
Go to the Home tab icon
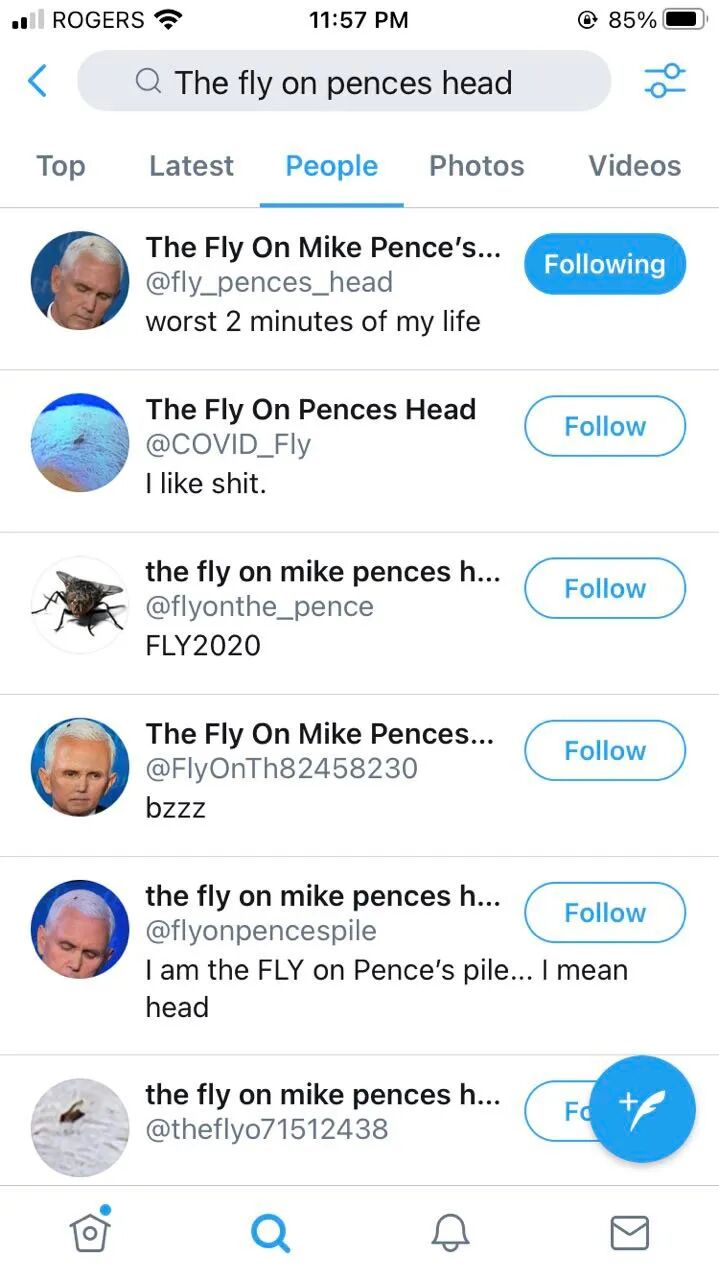tap(89, 1231)
